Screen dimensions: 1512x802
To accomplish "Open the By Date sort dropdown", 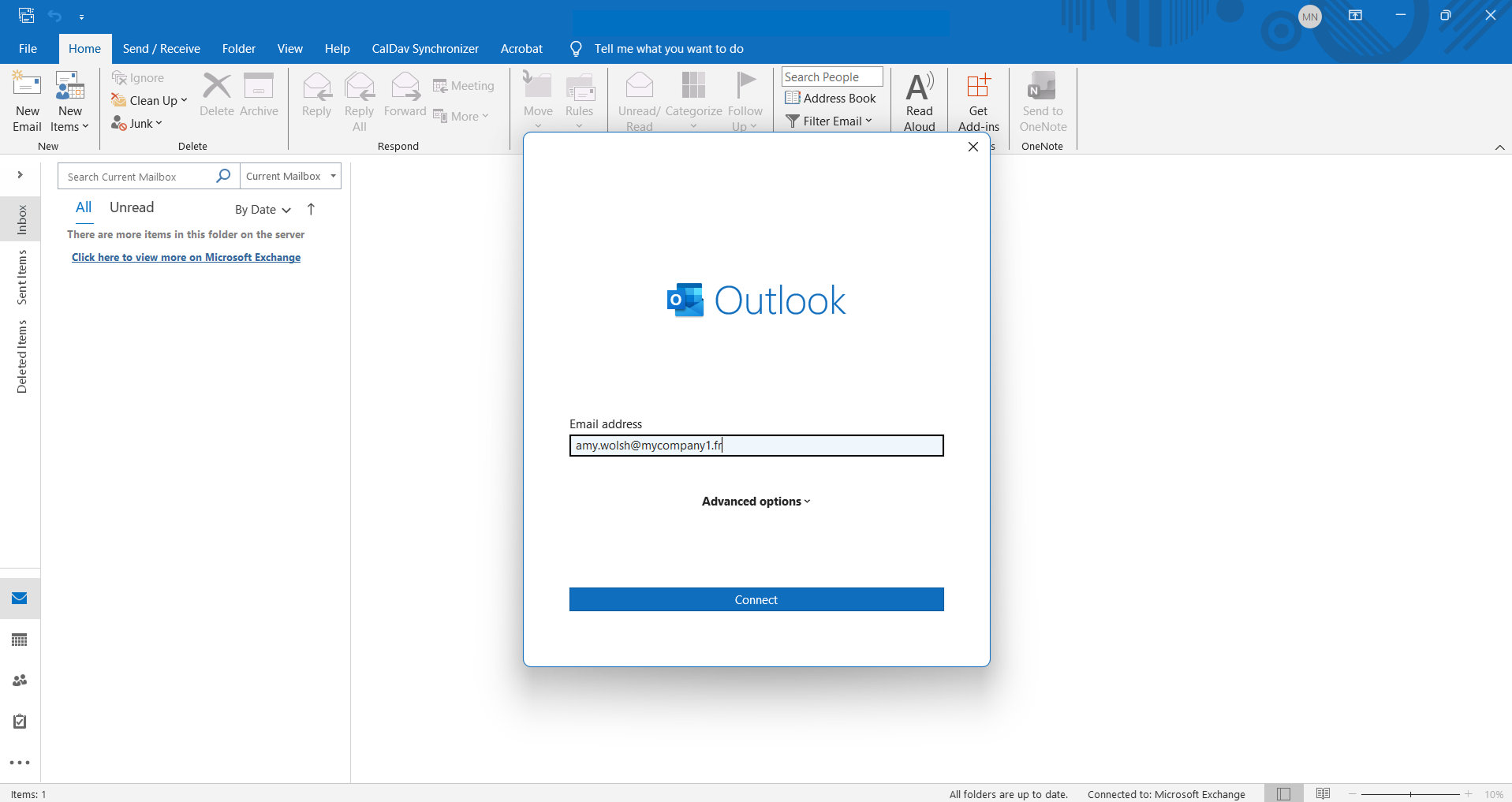I will point(263,210).
